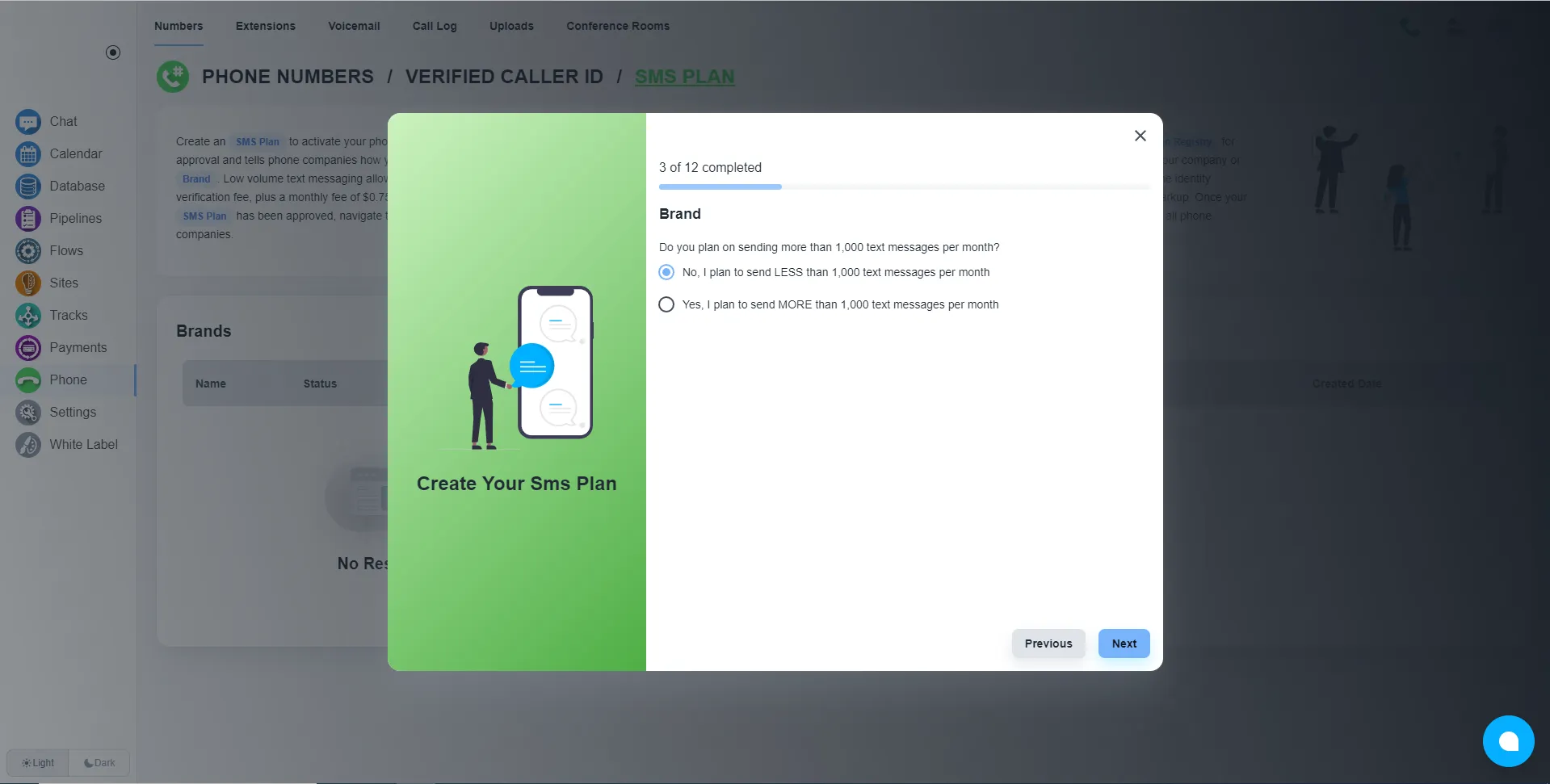Go to the Conference Rooms tab
The width and height of the screenshot is (1550, 784).
(x=618, y=26)
